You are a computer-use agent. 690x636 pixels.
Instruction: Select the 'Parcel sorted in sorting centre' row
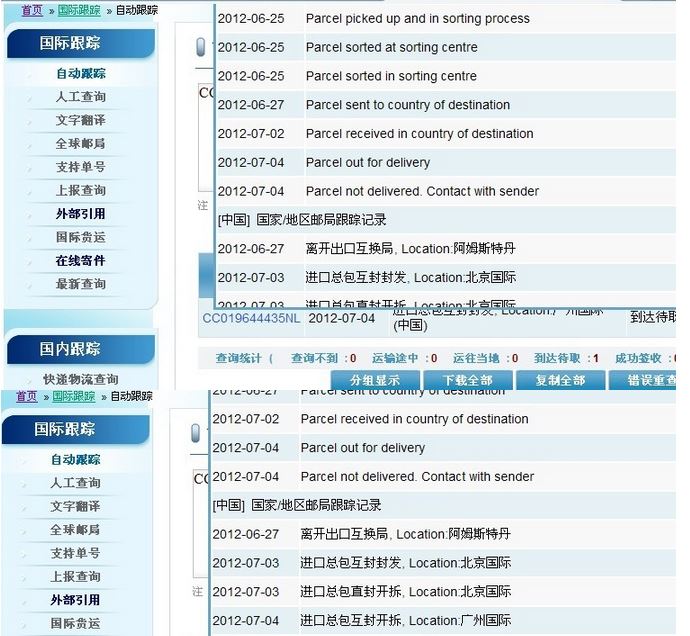(x=391, y=76)
